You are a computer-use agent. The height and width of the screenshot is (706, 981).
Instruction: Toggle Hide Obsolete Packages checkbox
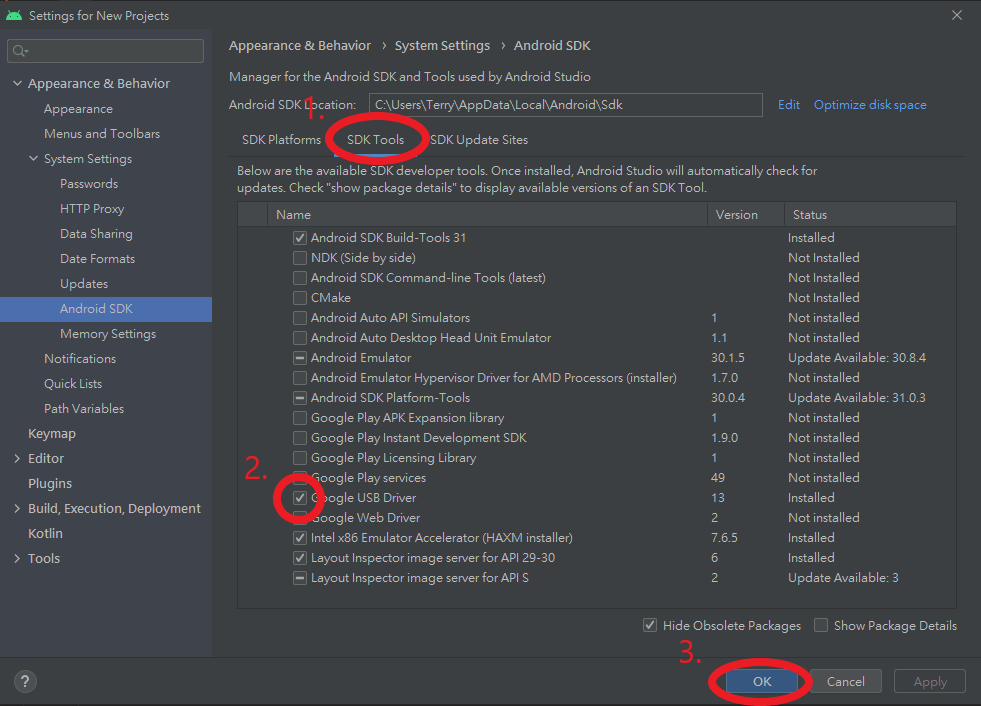[x=650, y=625]
